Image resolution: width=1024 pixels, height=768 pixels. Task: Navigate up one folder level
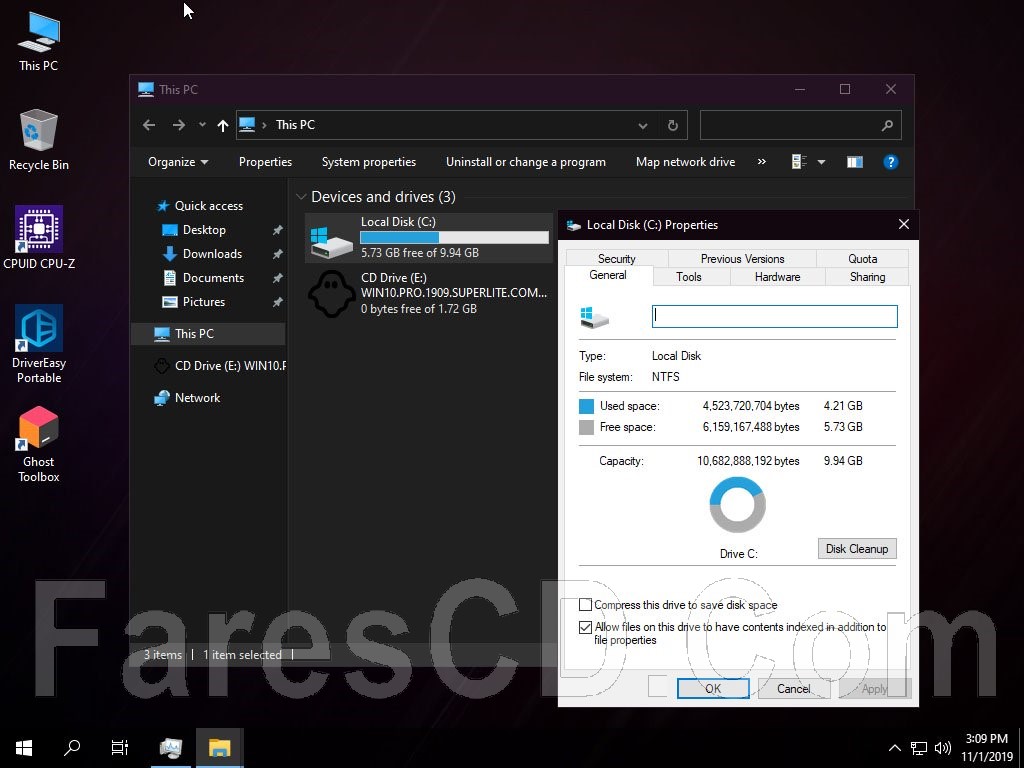[x=223, y=125]
